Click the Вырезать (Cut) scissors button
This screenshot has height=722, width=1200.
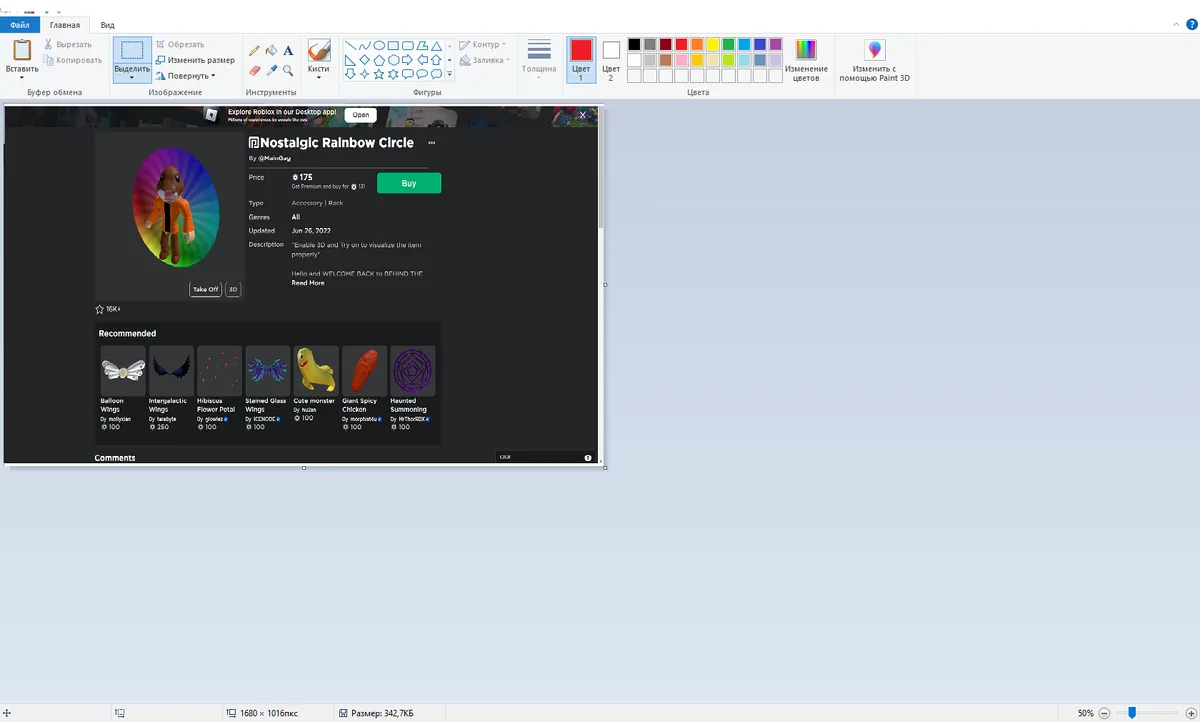[x=67, y=44]
